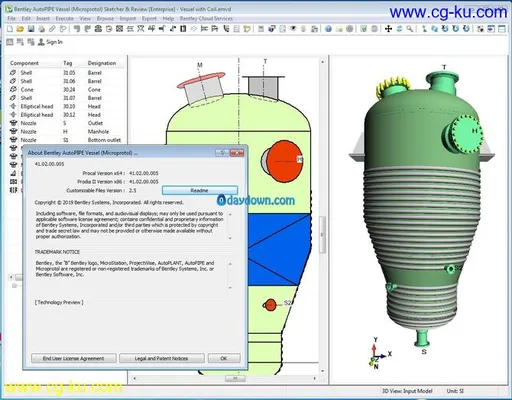Click the sketch view horizontal scroll left arrow
The width and height of the screenshot is (512, 400).
(x=134, y=378)
